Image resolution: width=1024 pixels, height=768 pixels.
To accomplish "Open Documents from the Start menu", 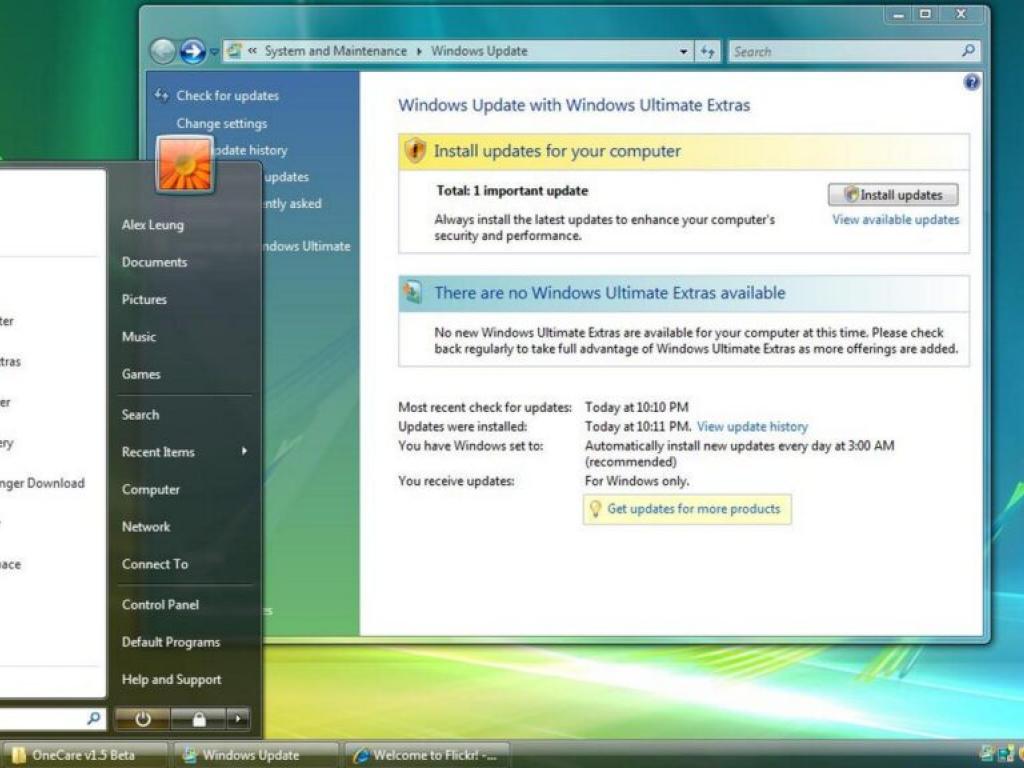I will [154, 262].
